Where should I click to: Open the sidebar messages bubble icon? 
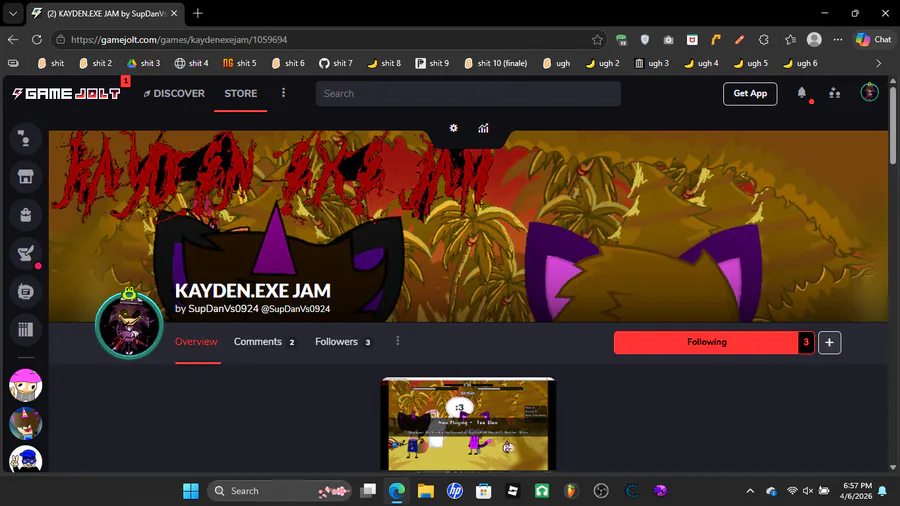tap(25, 291)
